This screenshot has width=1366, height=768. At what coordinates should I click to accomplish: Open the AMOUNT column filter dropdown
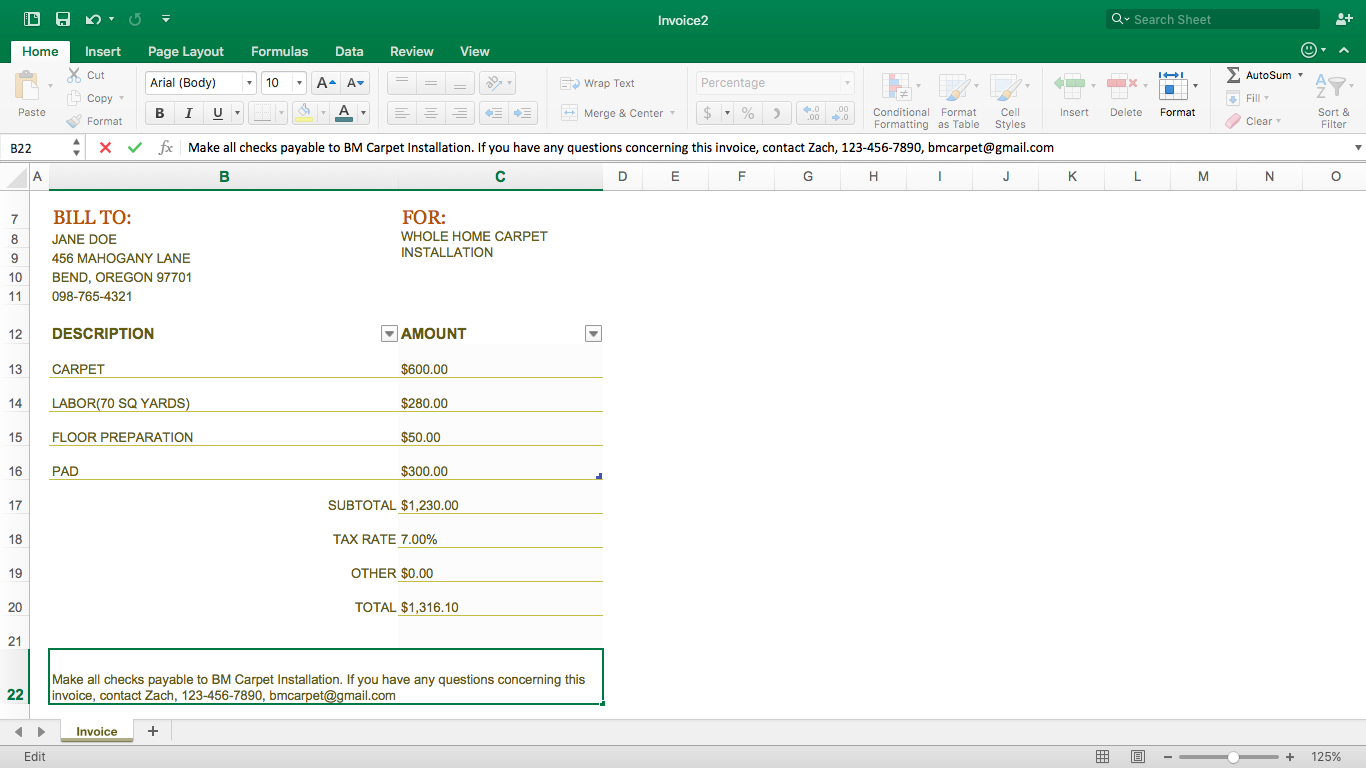pyautogui.click(x=593, y=334)
